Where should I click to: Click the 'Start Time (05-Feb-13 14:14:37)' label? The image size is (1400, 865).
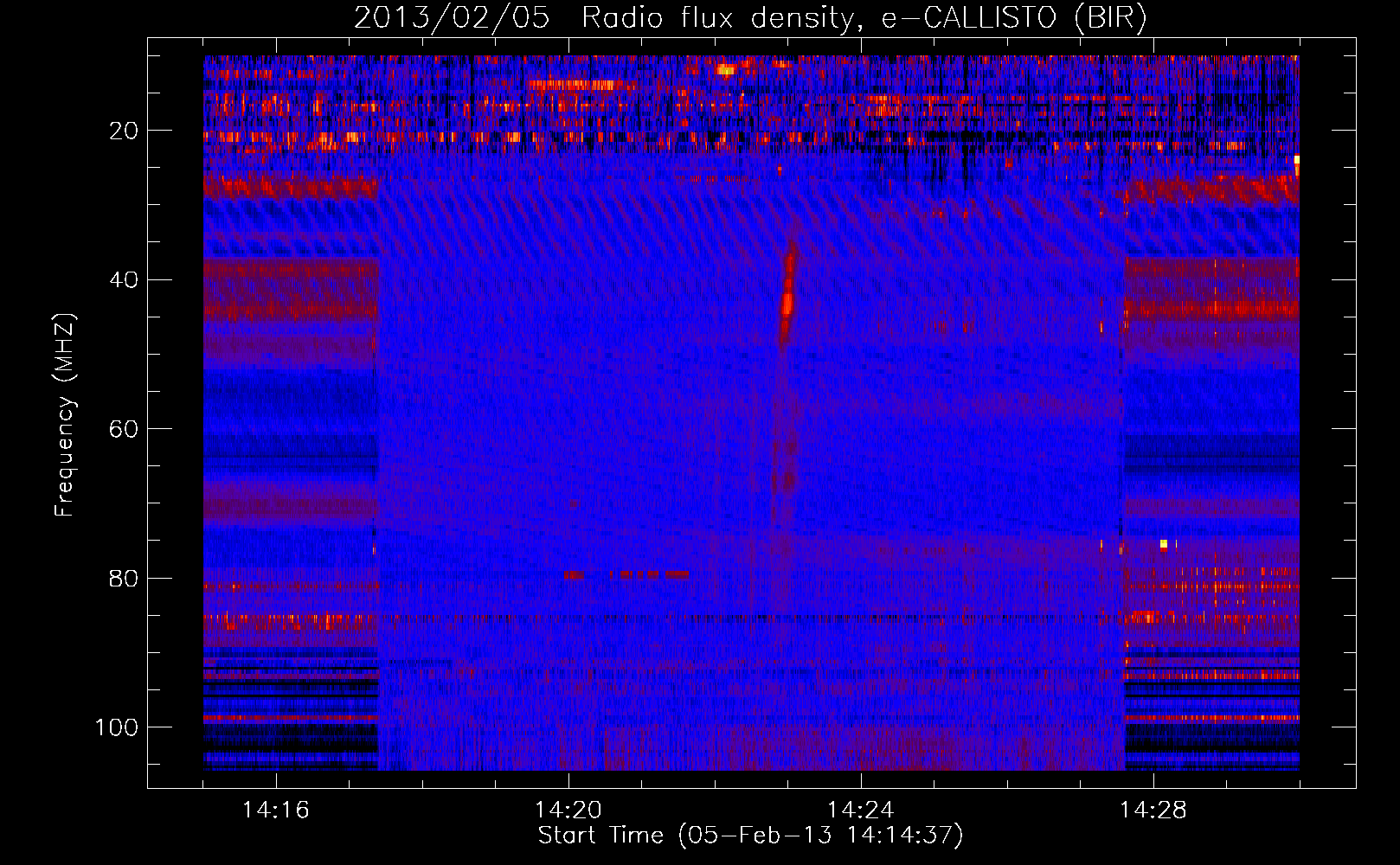coord(750,836)
